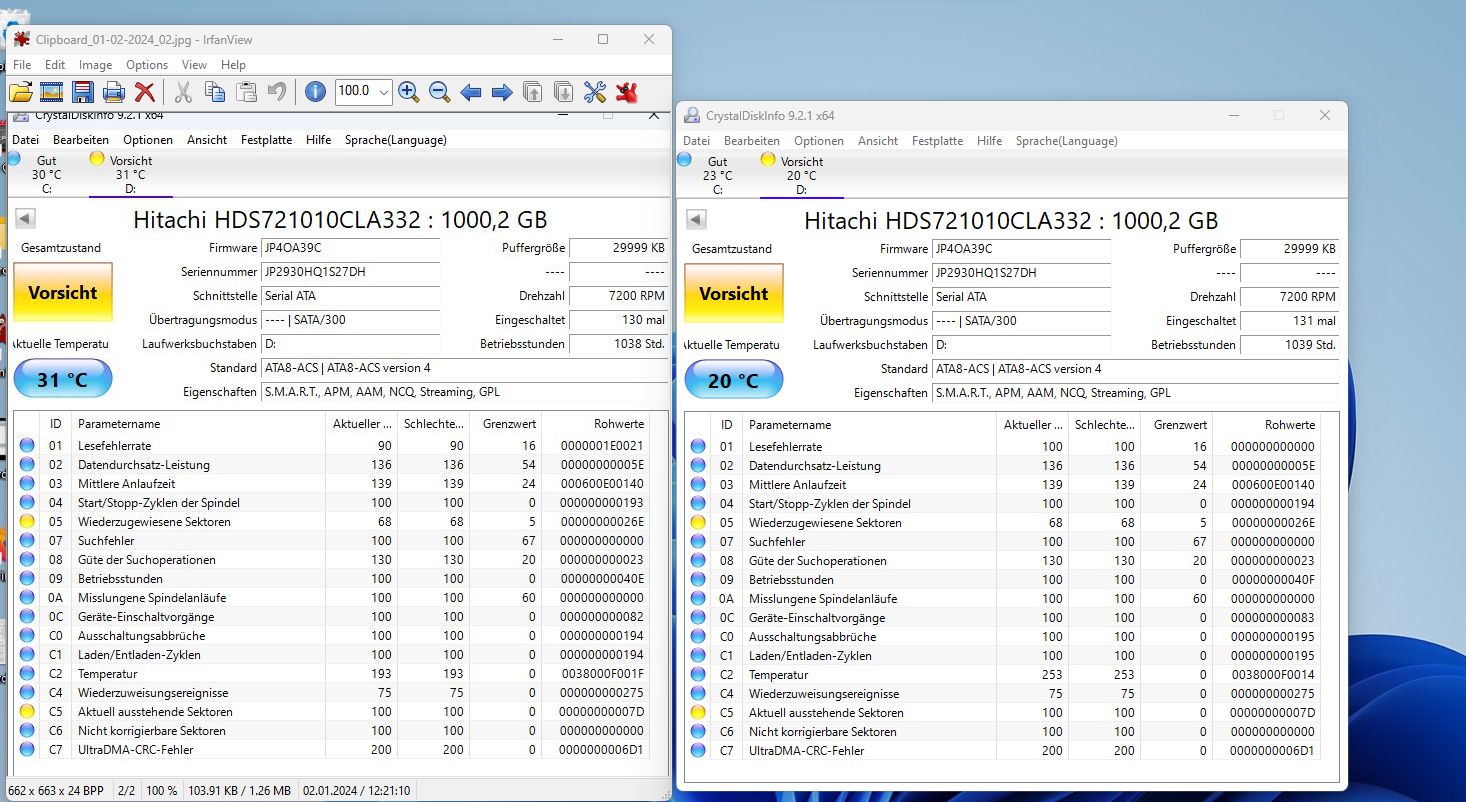Select the UltraDMA-CRC-Fehler row in right window
The height and width of the screenshot is (802, 1466).
point(1002,751)
